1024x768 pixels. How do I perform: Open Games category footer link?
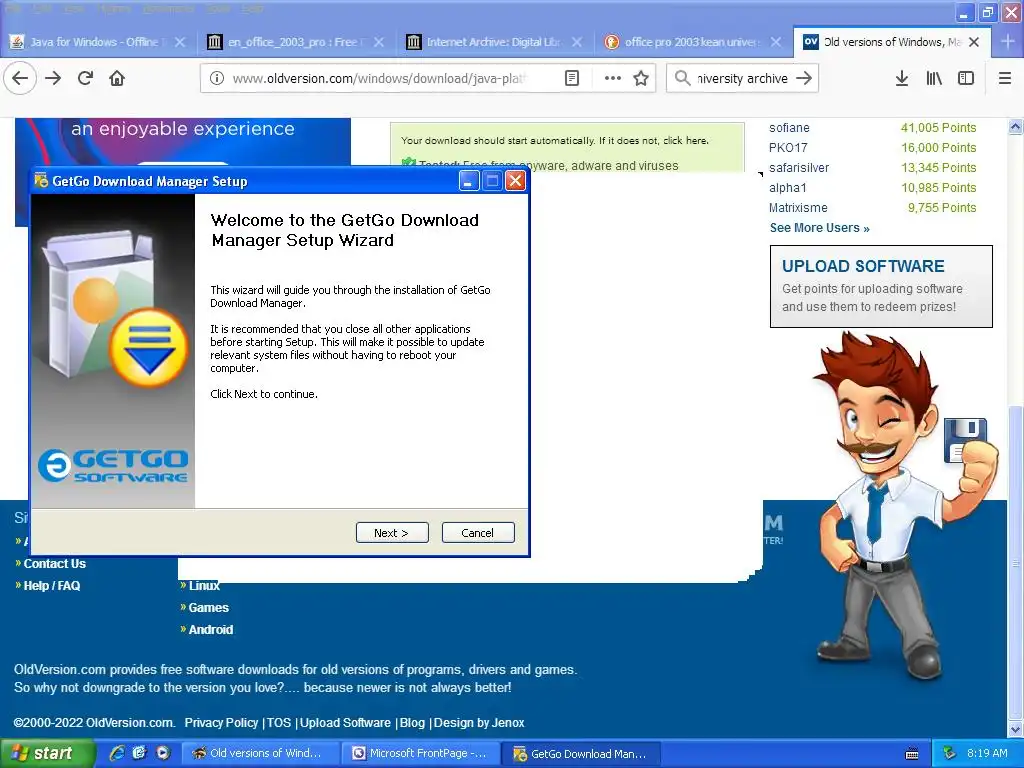tap(208, 608)
